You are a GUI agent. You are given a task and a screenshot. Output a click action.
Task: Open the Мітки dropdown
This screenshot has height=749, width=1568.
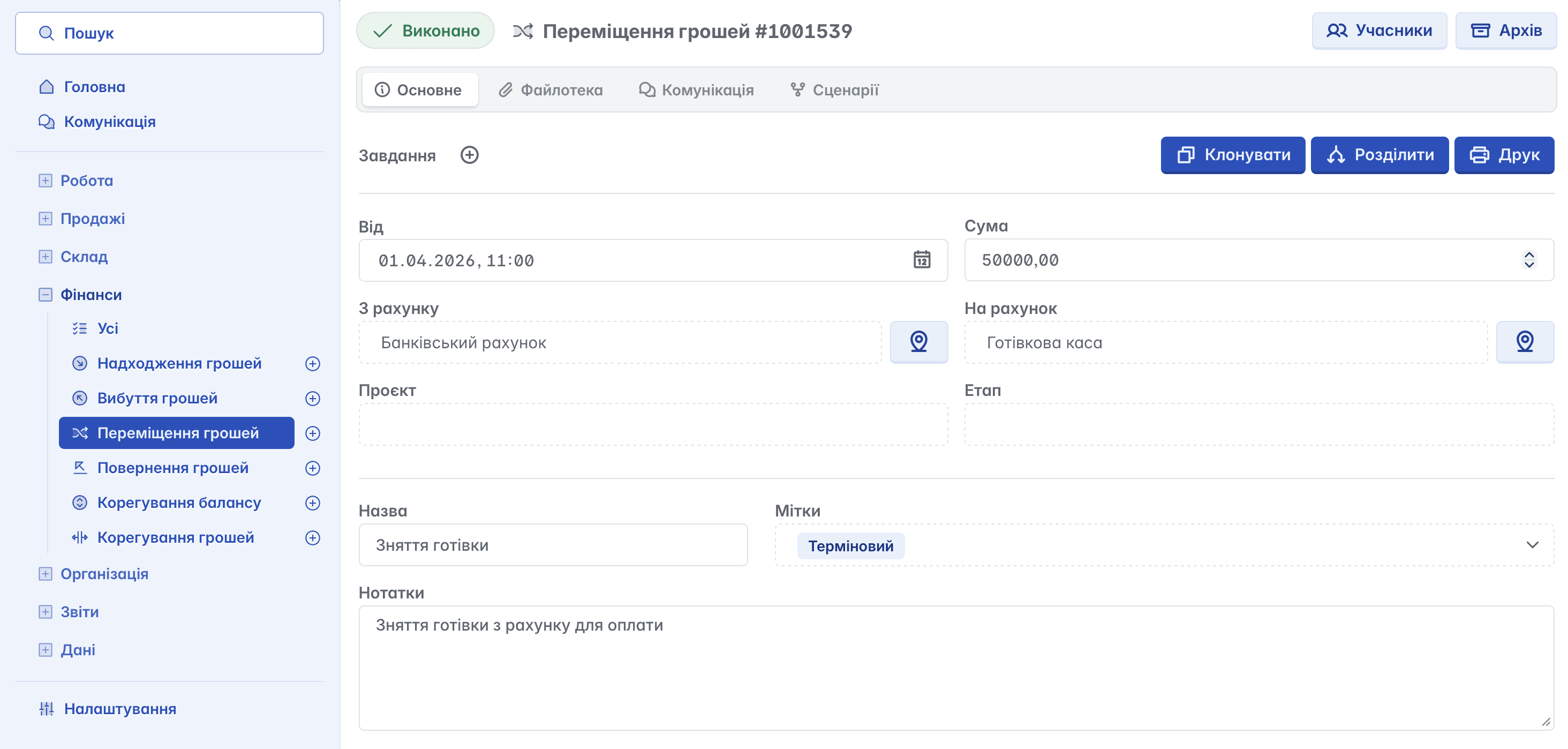pyautogui.click(x=1532, y=545)
